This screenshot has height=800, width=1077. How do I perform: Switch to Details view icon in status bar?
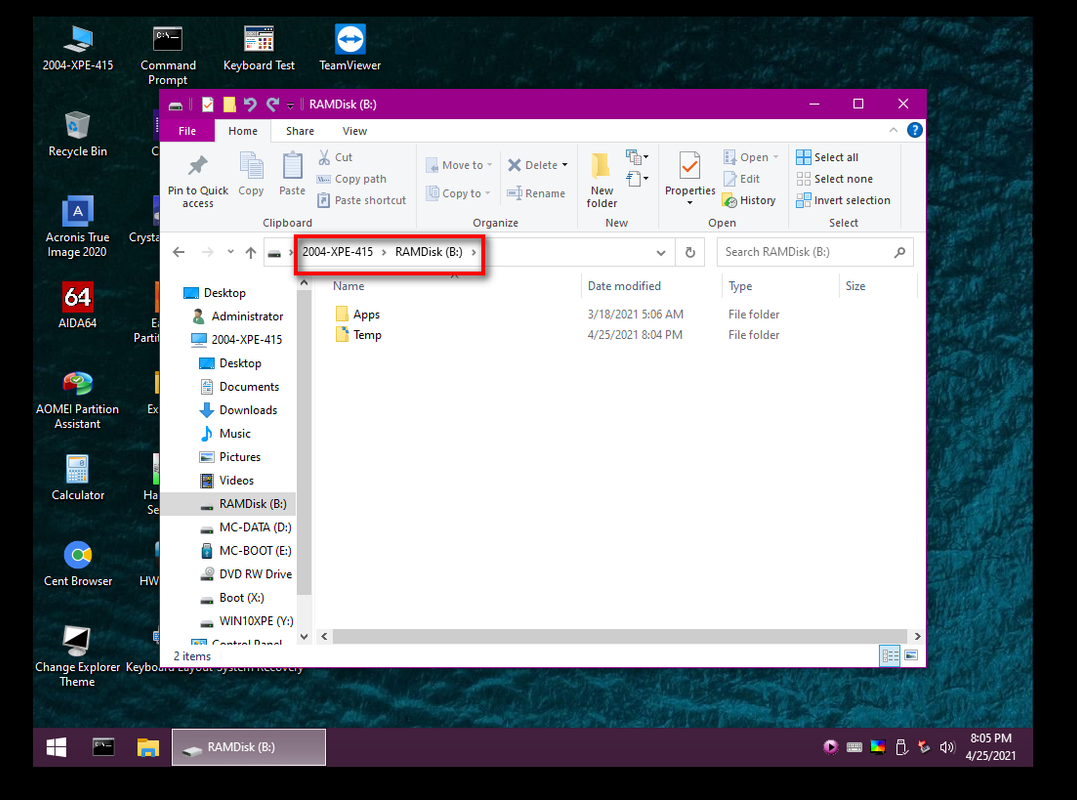tap(889, 656)
